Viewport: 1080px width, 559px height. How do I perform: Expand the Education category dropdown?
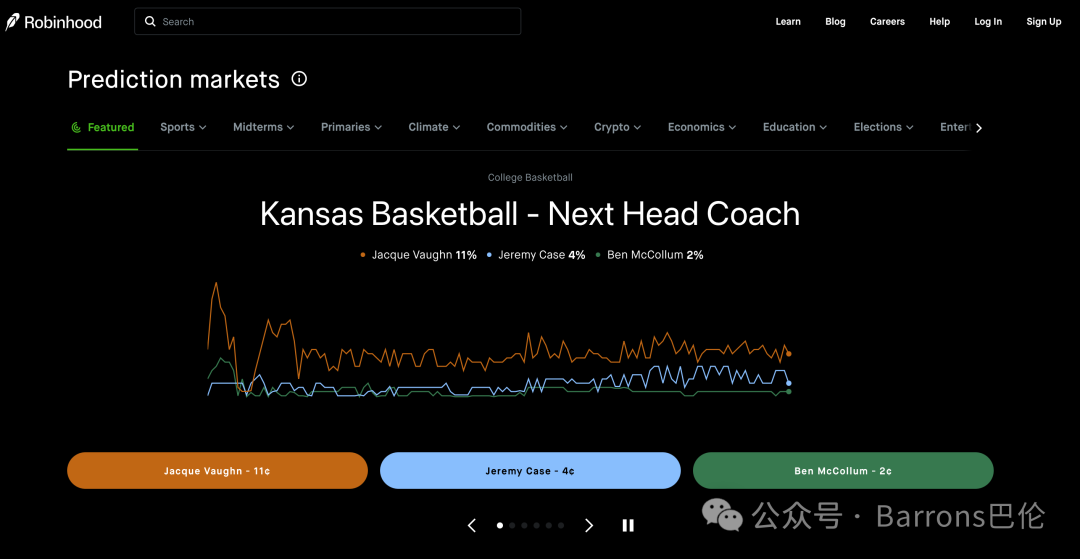point(795,127)
